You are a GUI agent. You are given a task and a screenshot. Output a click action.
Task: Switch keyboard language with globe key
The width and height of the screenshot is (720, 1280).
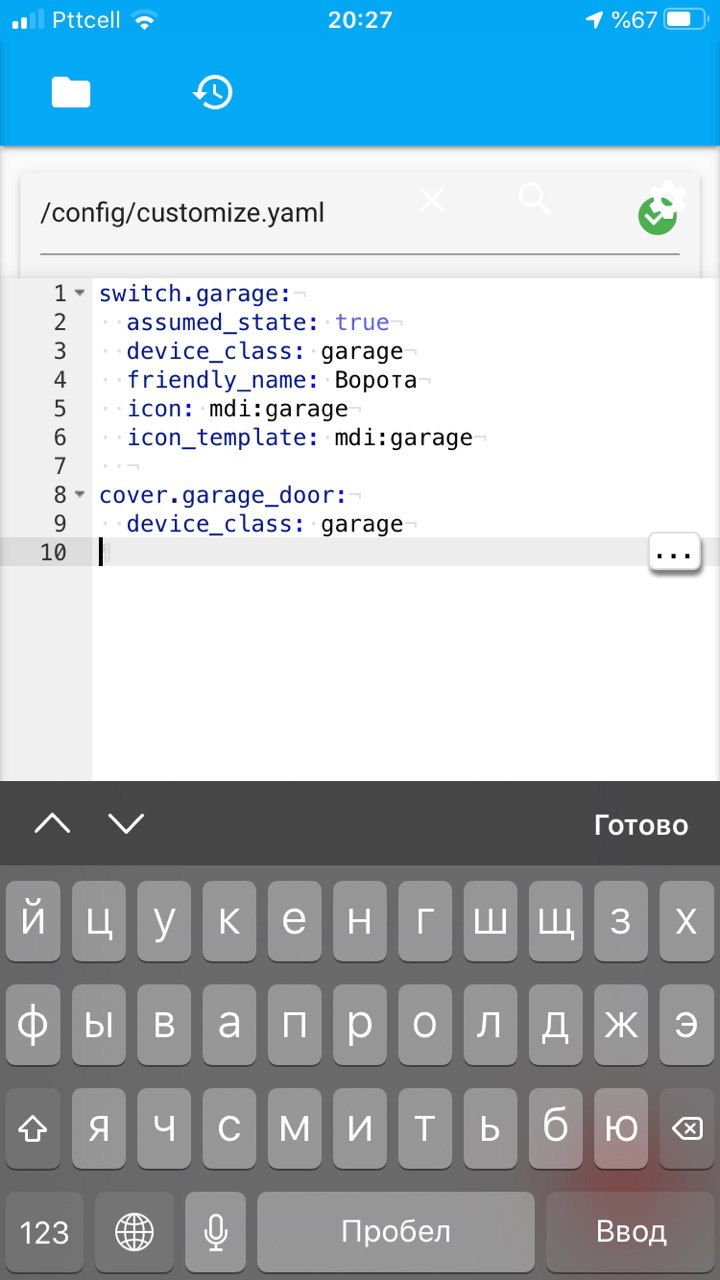(134, 1232)
